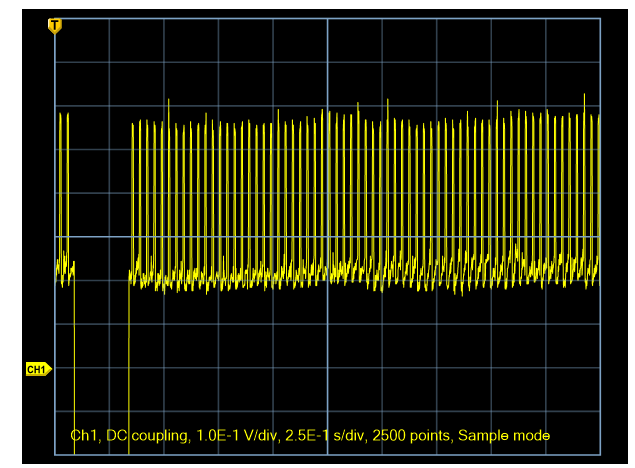
Task: Click the yellow T trigger position marker
Action: click(x=55, y=26)
